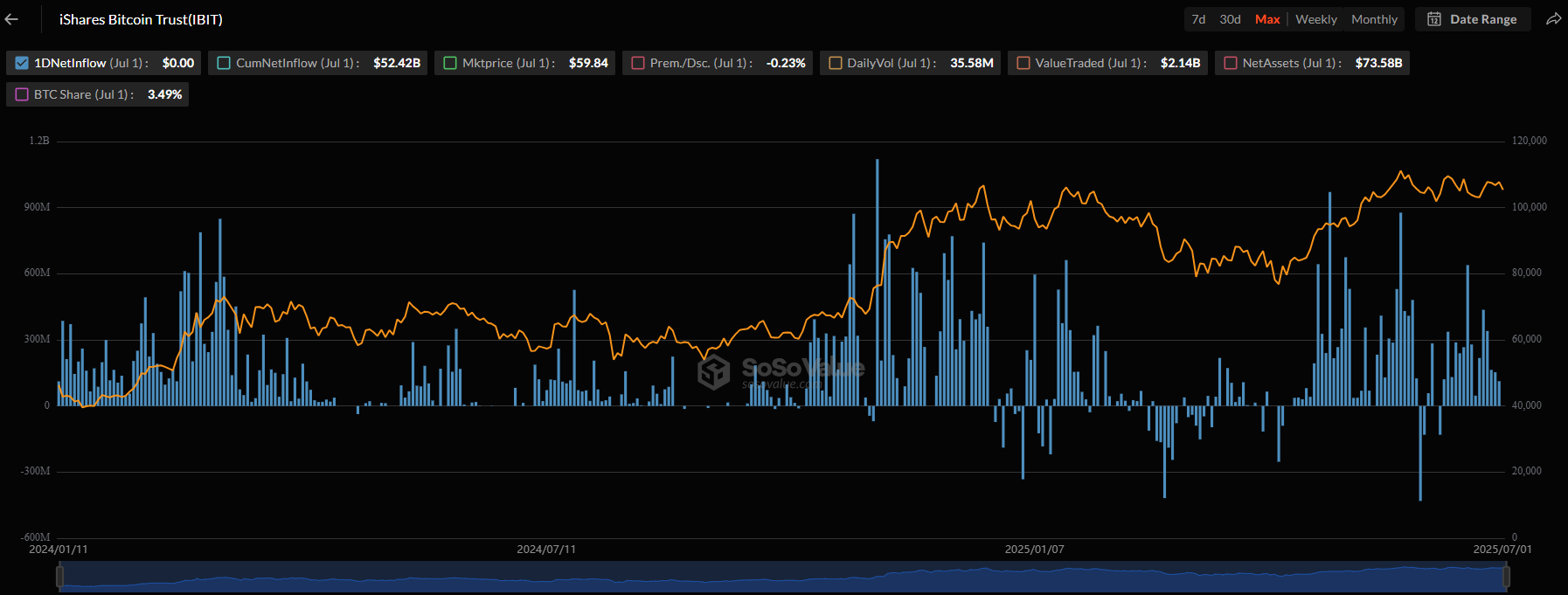This screenshot has height=595, width=1568.
Task: Click the -0.23% Prem./Dsc. value
Action: (786, 63)
